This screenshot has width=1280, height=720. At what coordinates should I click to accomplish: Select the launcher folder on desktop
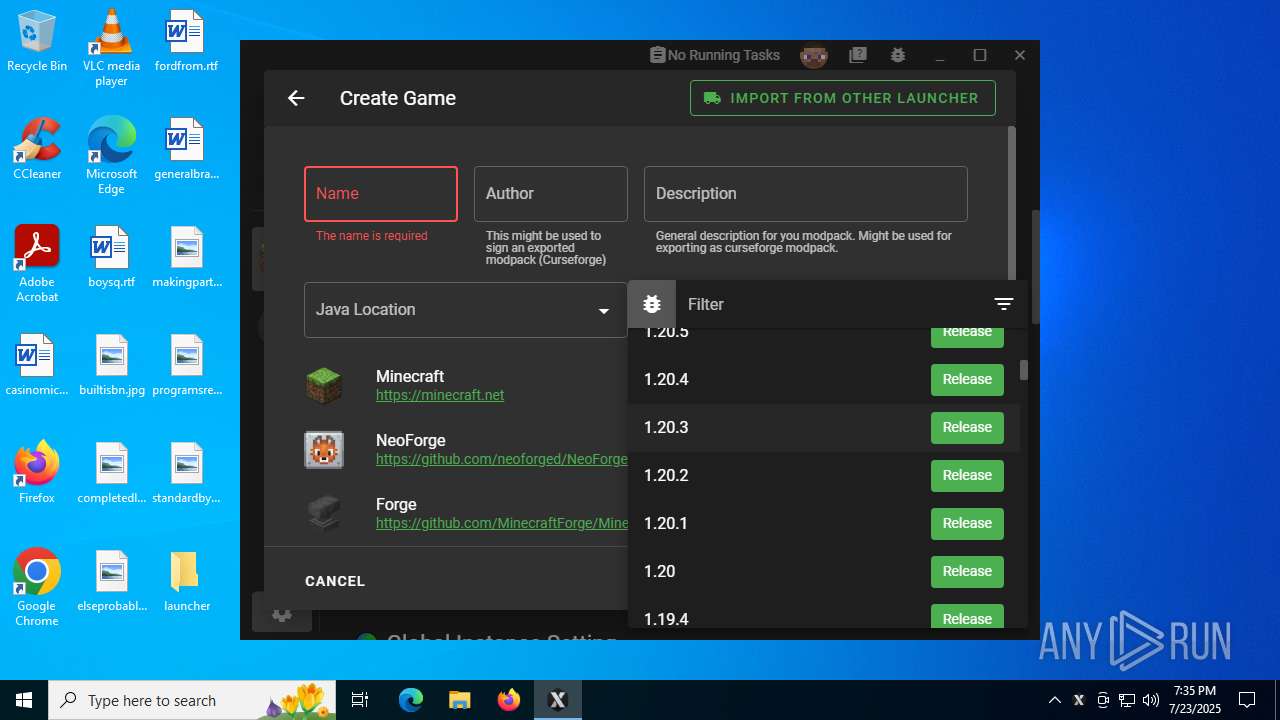pyautogui.click(x=187, y=580)
